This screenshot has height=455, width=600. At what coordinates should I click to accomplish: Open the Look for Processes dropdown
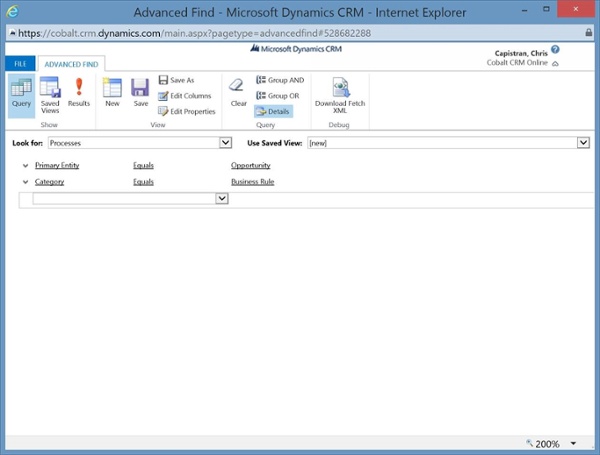(x=225, y=143)
